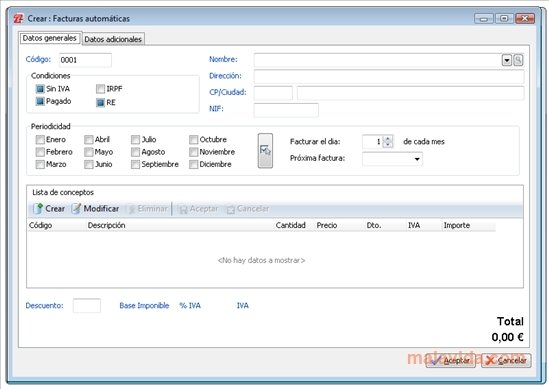Switch to the Datos adicionales tab
This screenshot has width=549, height=389.
point(113,39)
